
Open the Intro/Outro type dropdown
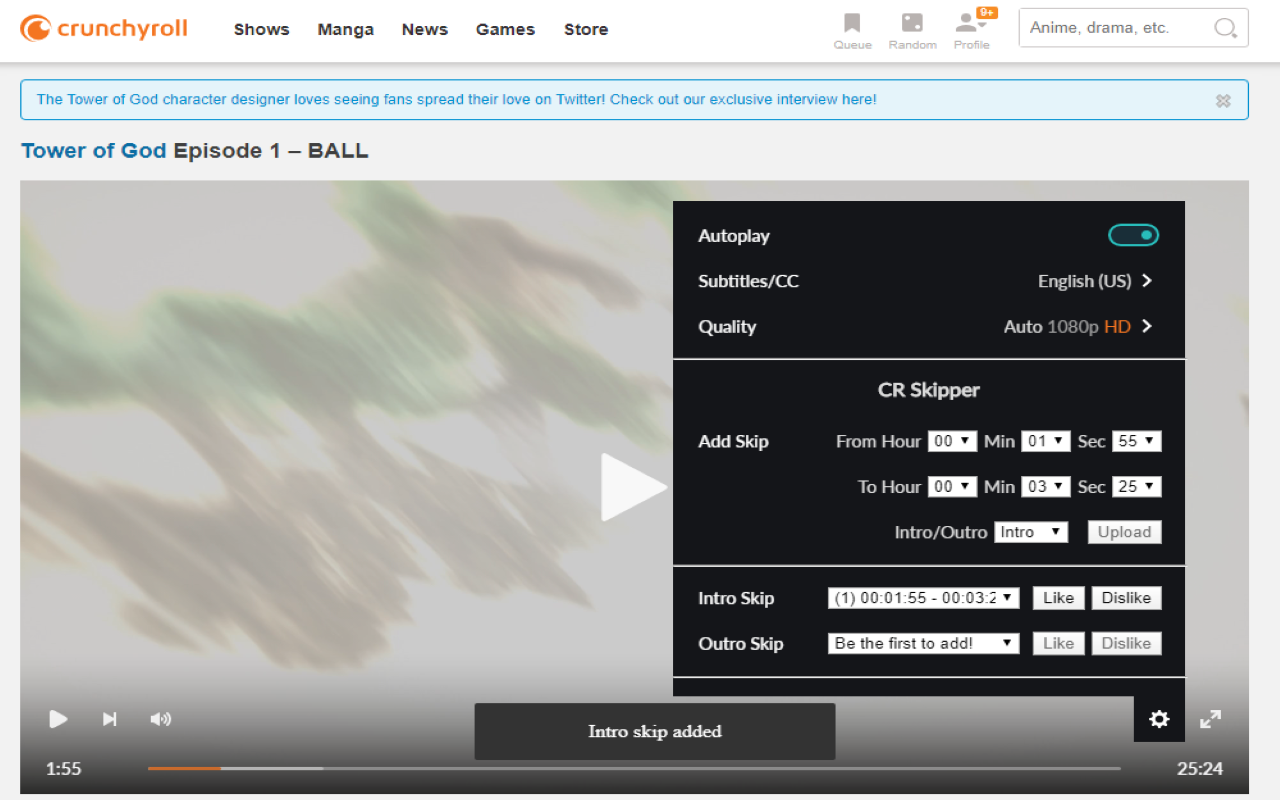pyautogui.click(x=1031, y=532)
